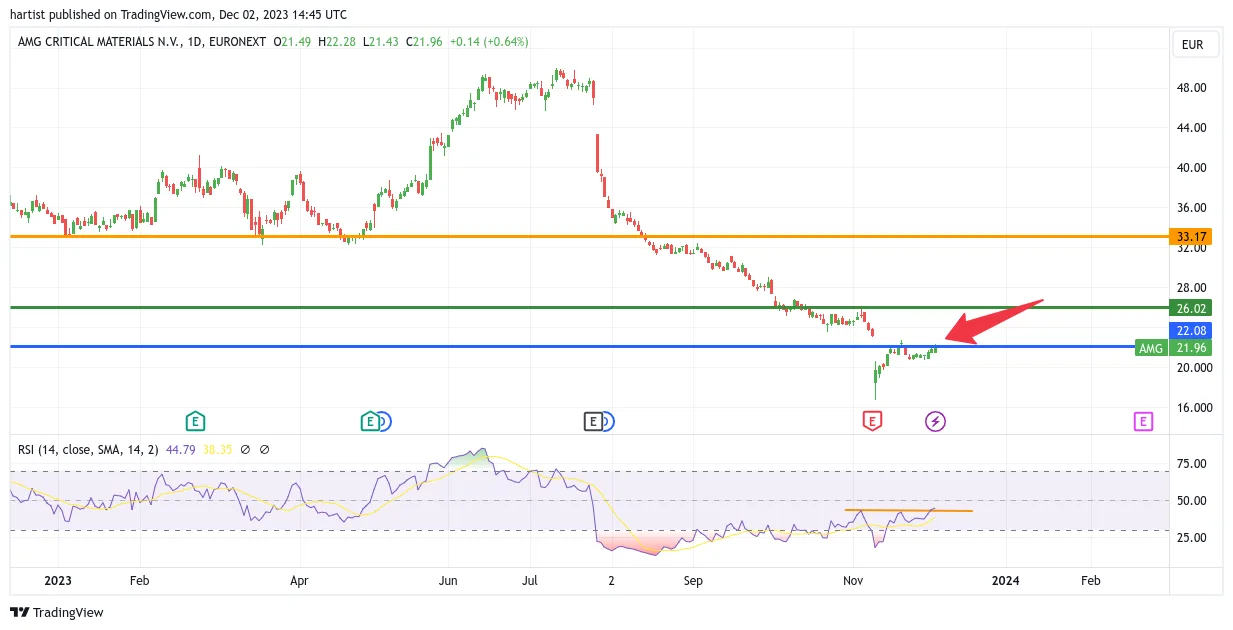Click the green earnings marker near February
The height and width of the screenshot is (630, 1233).
click(x=196, y=421)
